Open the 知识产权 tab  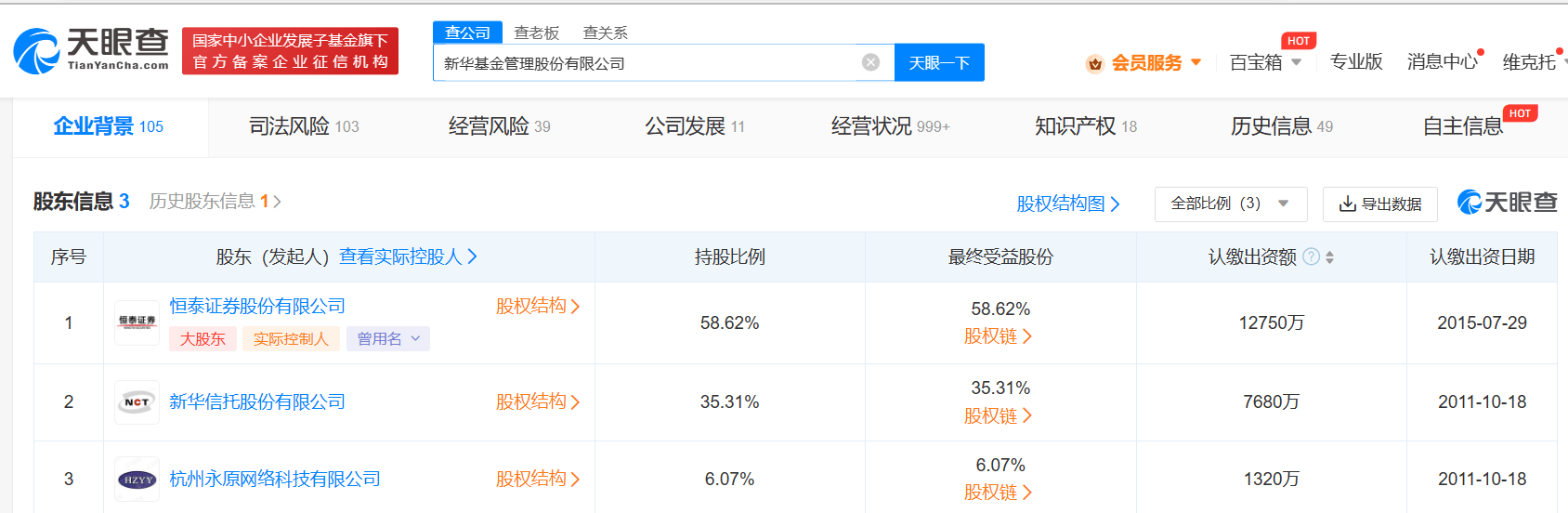coord(1085,126)
